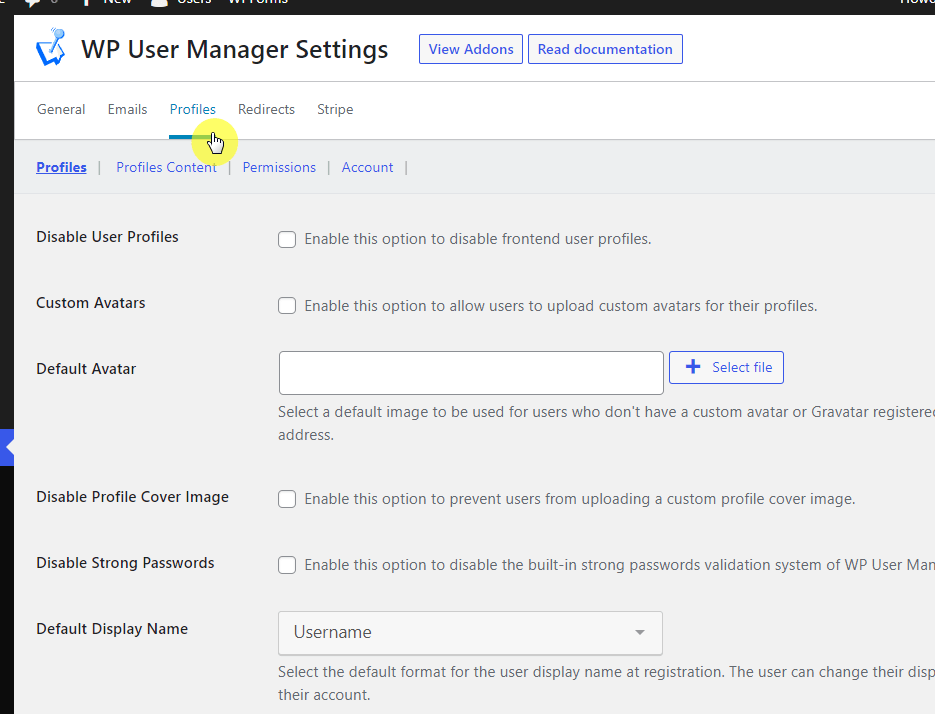Screen dimensions: 935x714
Task: Click the WP User Manager logo icon
Action: 51,47
